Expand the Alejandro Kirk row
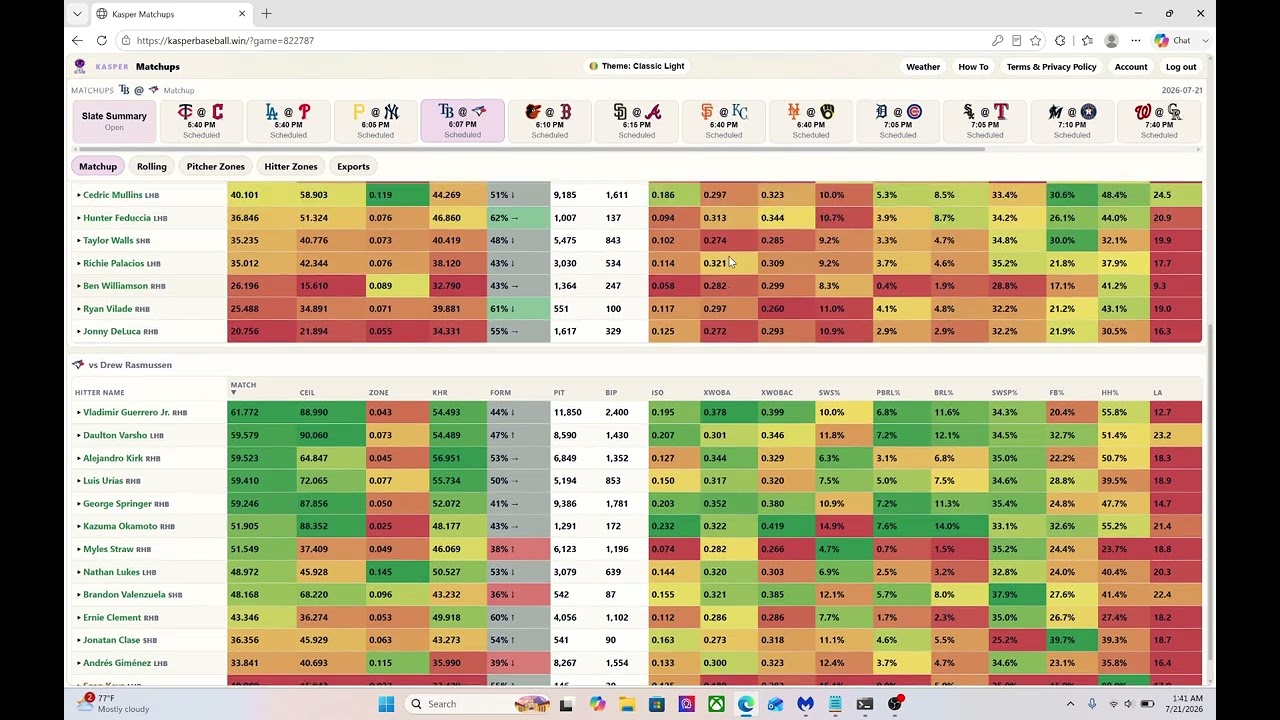 [x=78, y=458]
